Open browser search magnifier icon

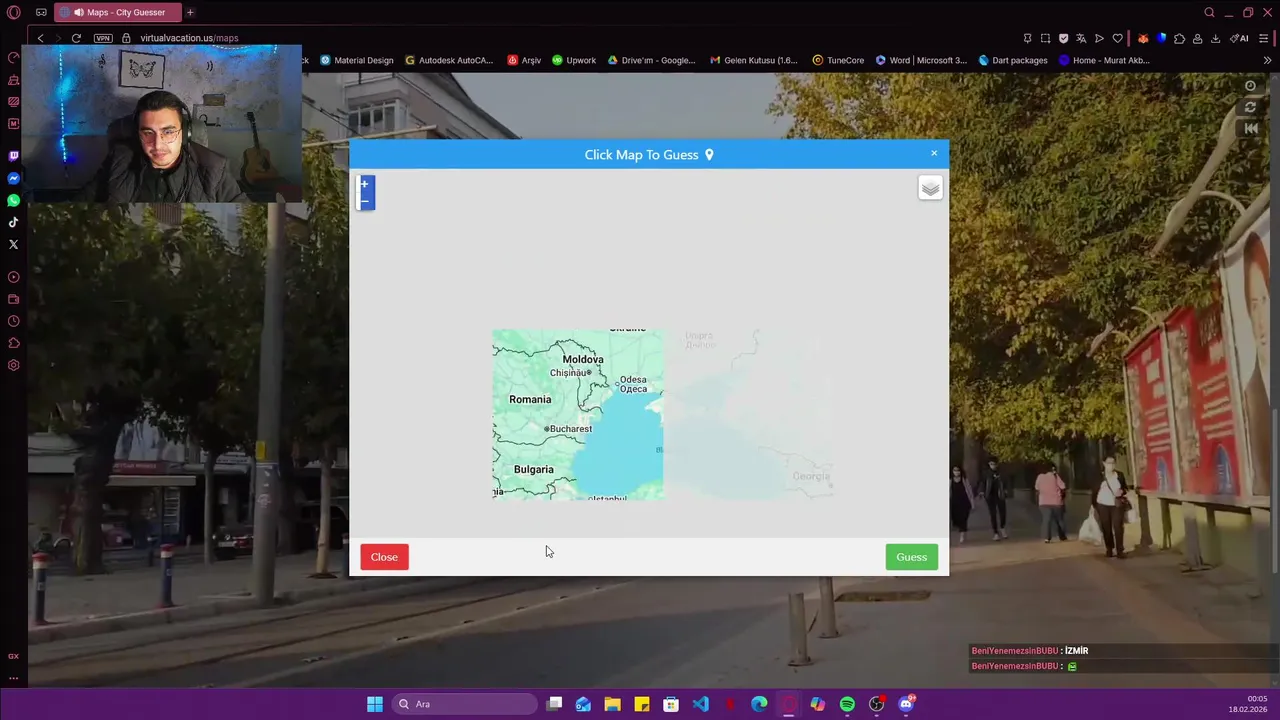pyautogui.click(x=1209, y=12)
